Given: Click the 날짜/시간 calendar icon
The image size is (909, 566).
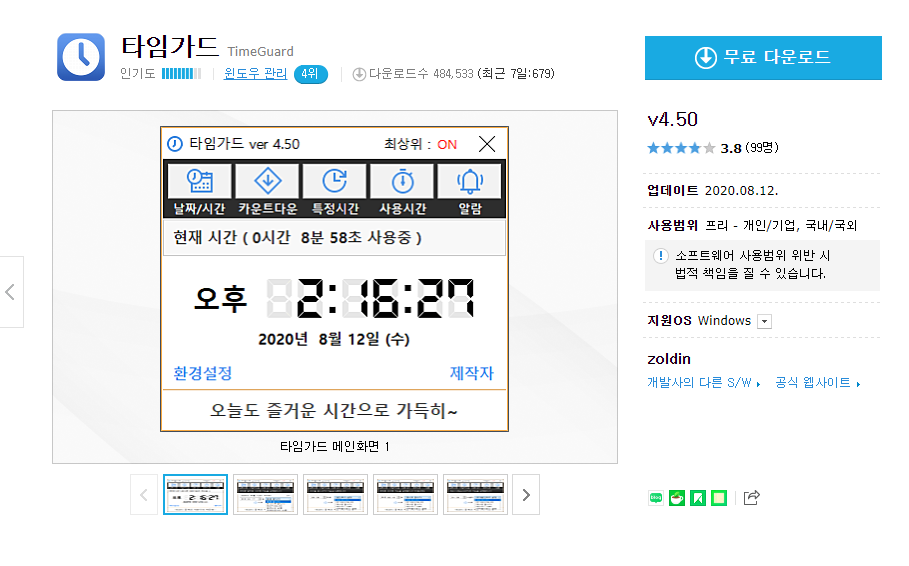Looking at the screenshot, I should (x=199, y=182).
